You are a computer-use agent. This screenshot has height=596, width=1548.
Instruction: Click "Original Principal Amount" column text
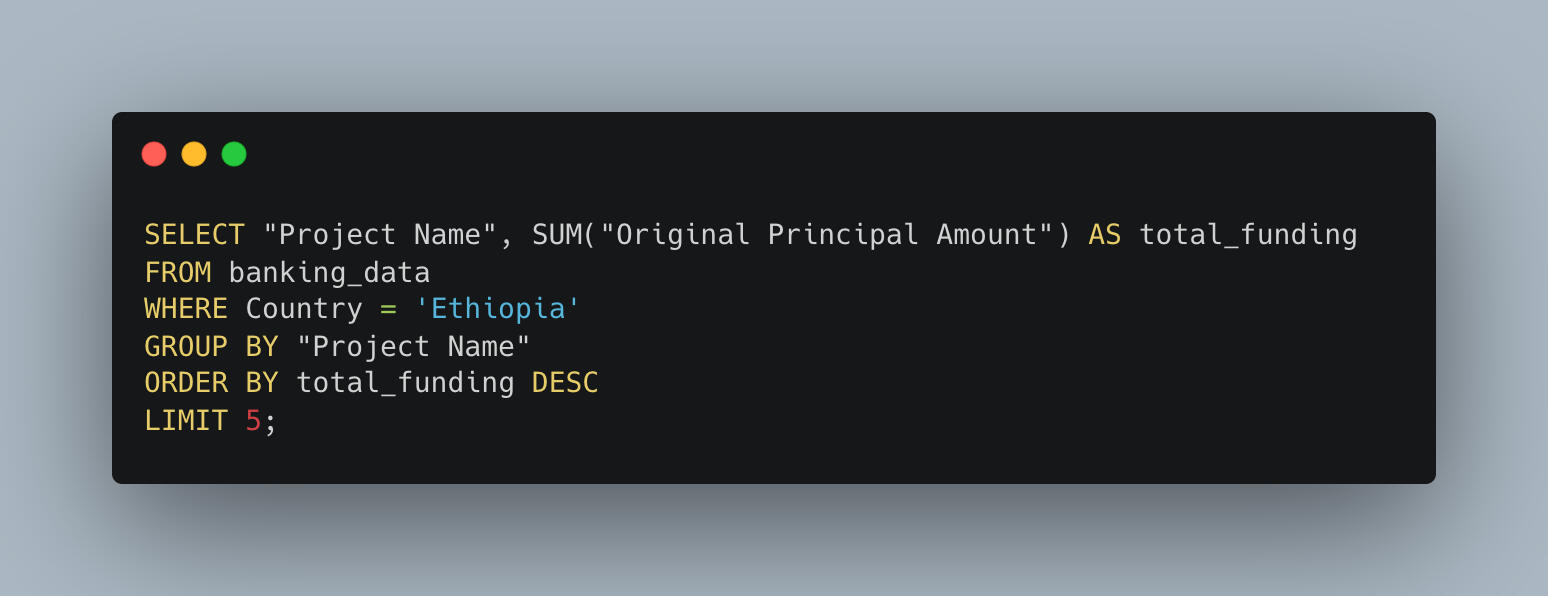(835, 235)
